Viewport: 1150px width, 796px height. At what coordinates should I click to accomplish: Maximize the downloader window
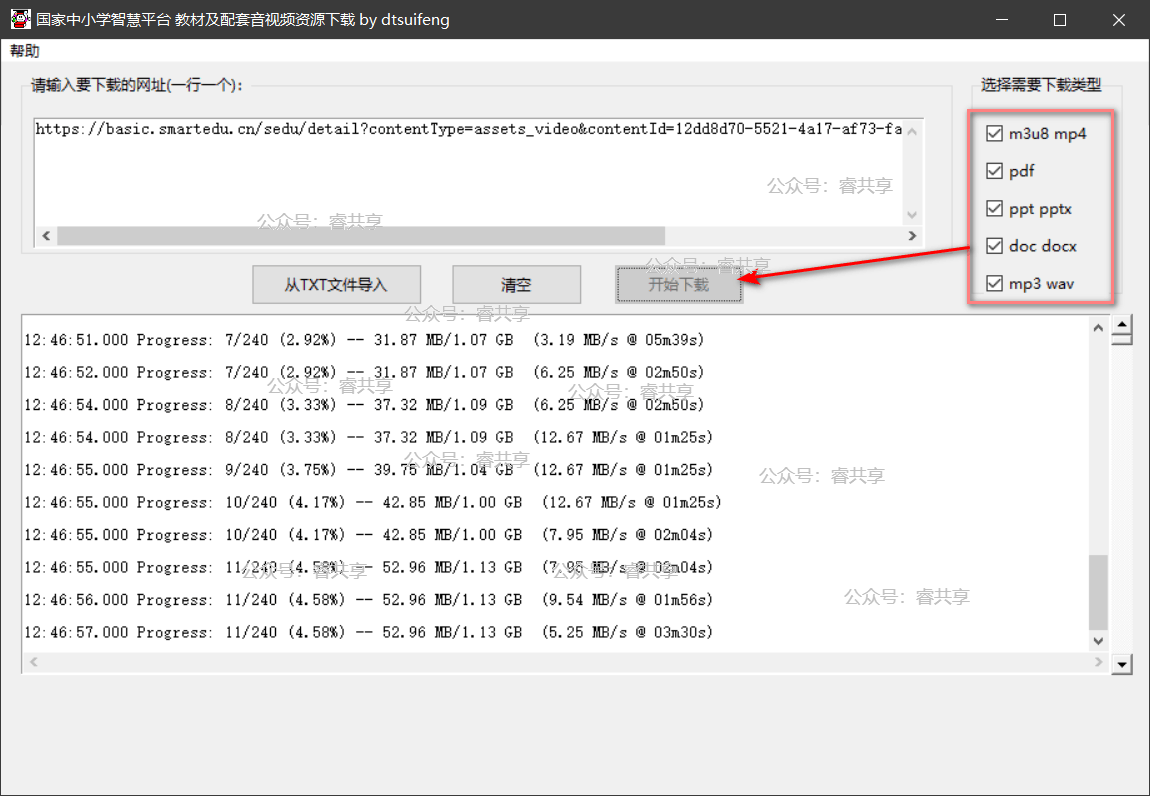click(x=1060, y=20)
